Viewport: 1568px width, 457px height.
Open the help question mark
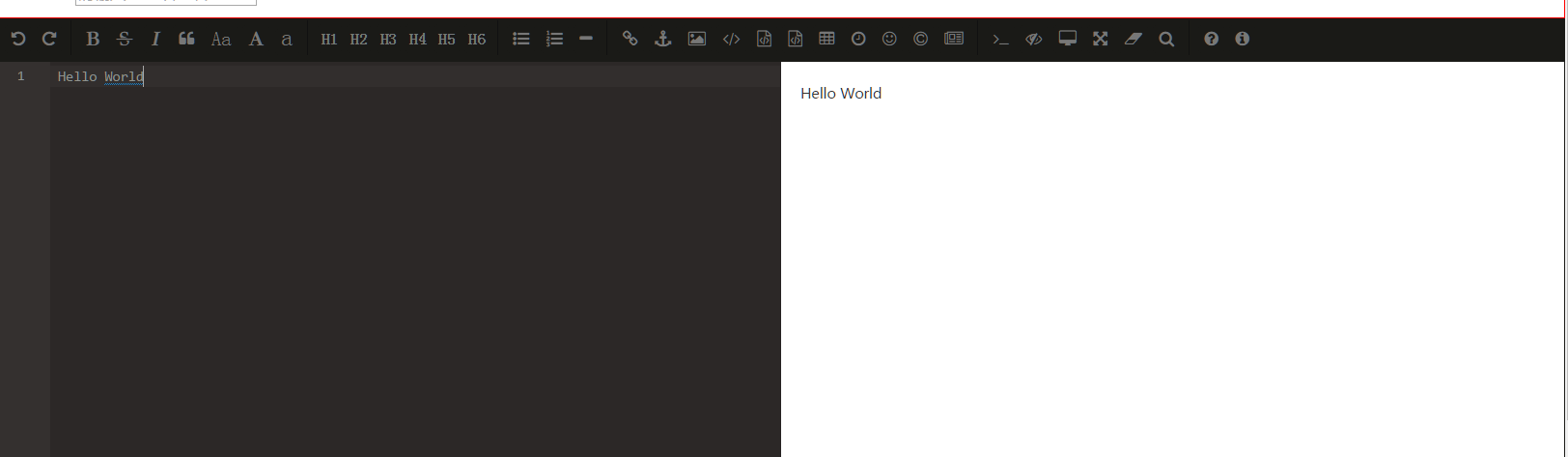(1211, 39)
